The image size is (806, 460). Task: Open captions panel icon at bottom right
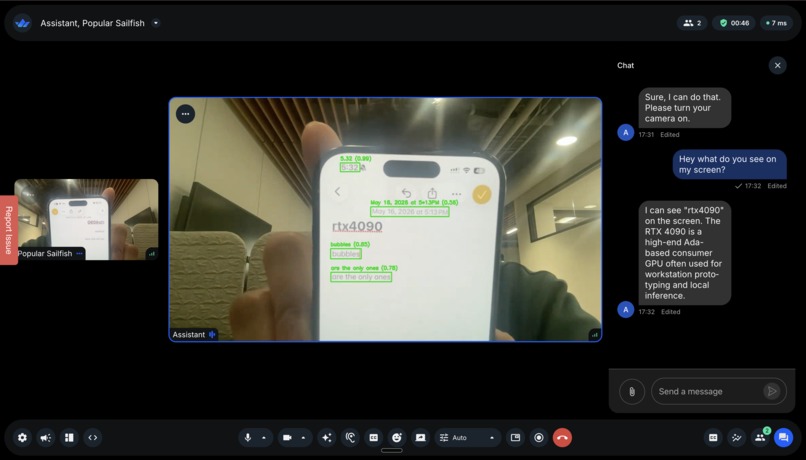click(713, 437)
